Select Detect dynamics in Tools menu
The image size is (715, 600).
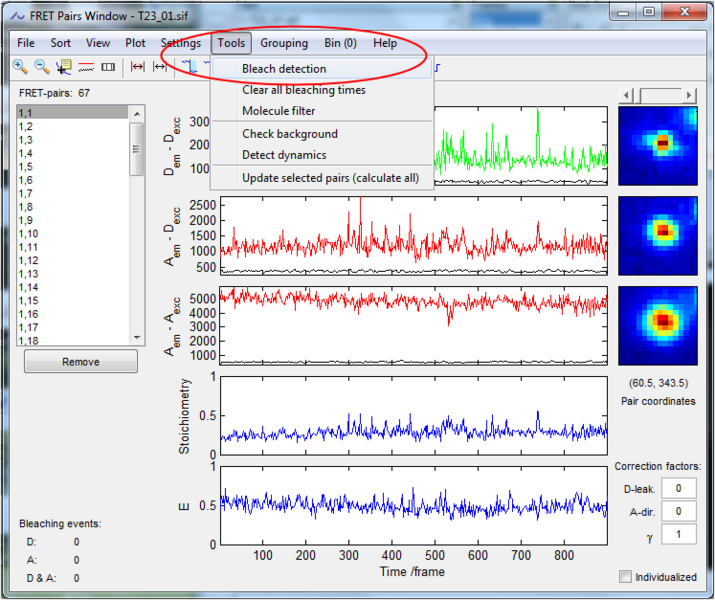284,155
